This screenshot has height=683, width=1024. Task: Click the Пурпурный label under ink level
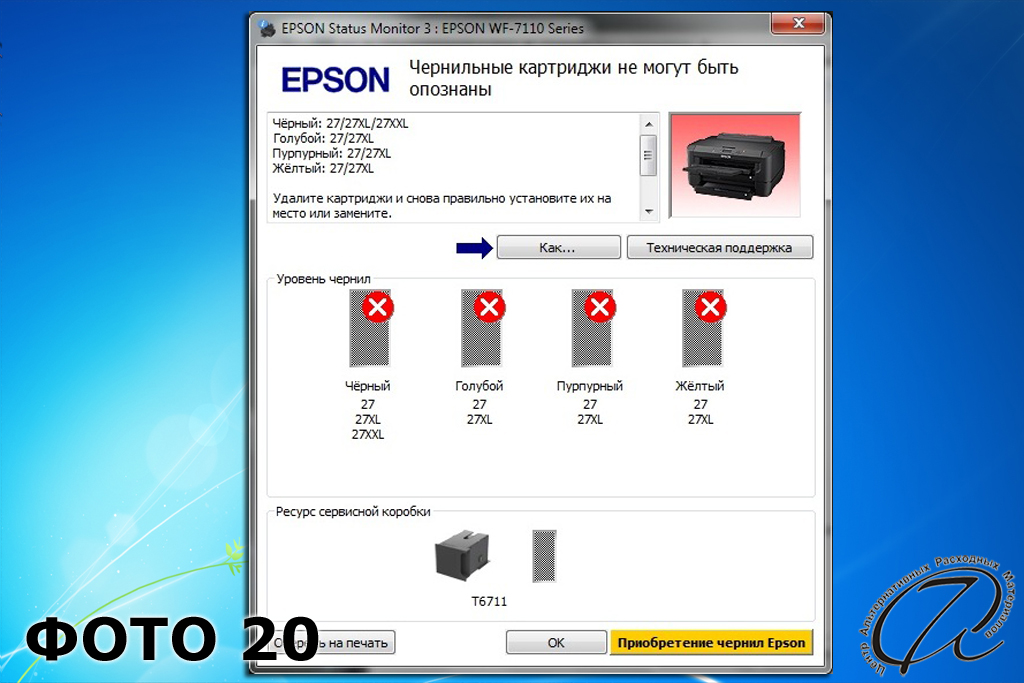coord(590,386)
